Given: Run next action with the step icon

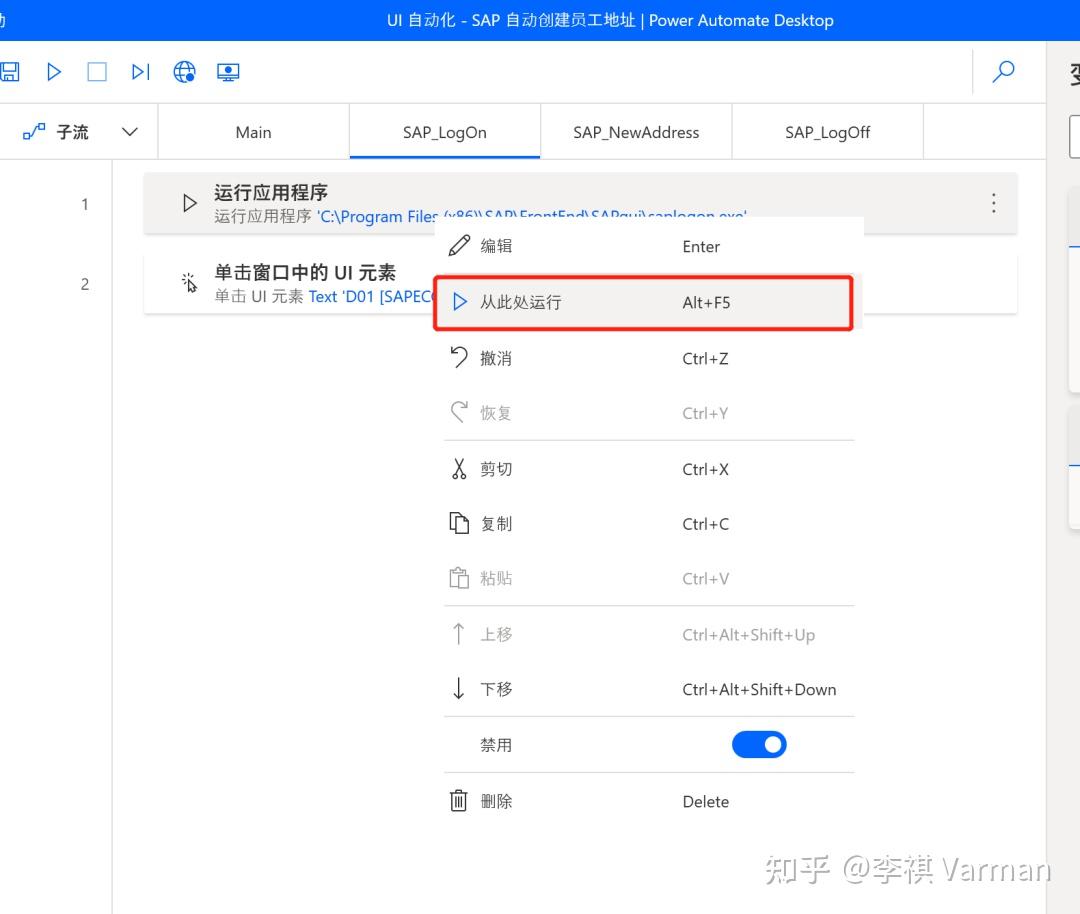Looking at the screenshot, I should [140, 71].
